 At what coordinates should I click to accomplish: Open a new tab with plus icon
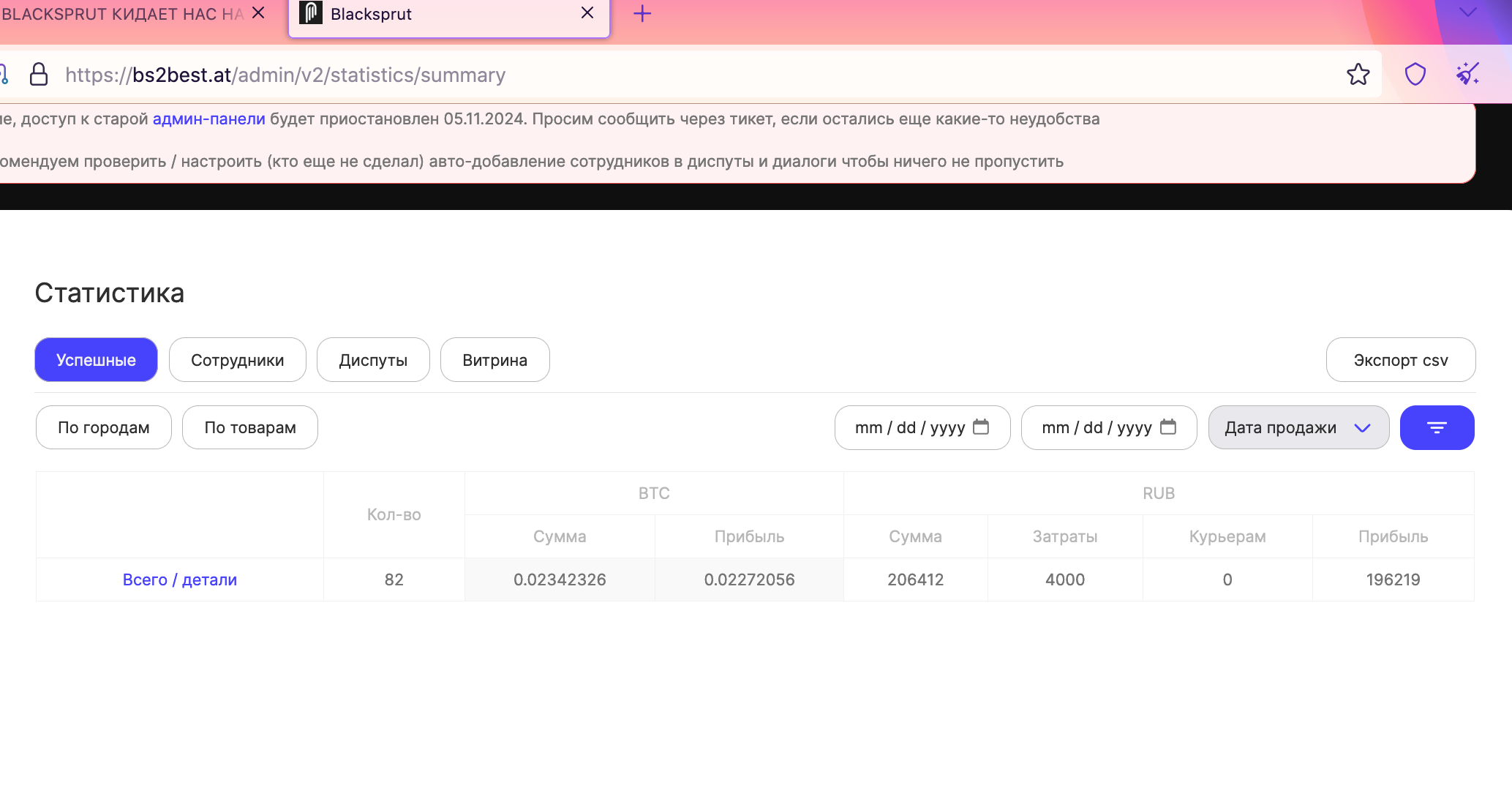[642, 13]
